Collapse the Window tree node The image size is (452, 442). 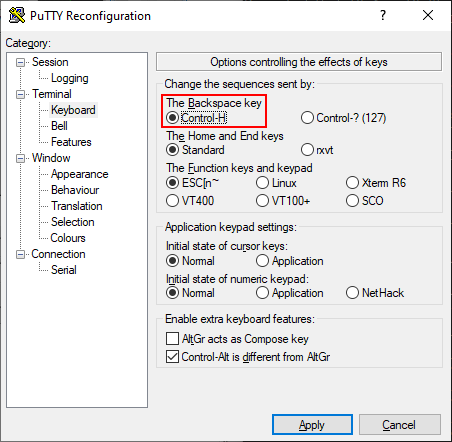point(21,158)
